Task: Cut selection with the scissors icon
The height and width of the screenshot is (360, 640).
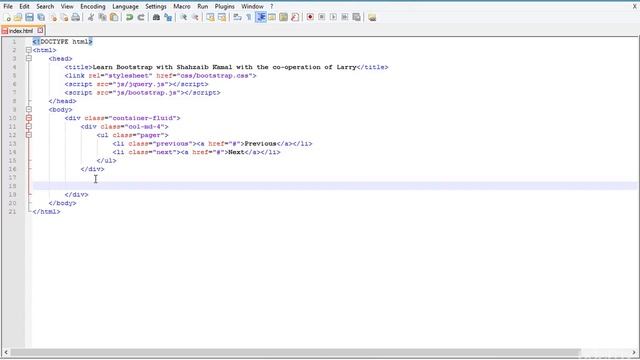Action: click(91, 17)
